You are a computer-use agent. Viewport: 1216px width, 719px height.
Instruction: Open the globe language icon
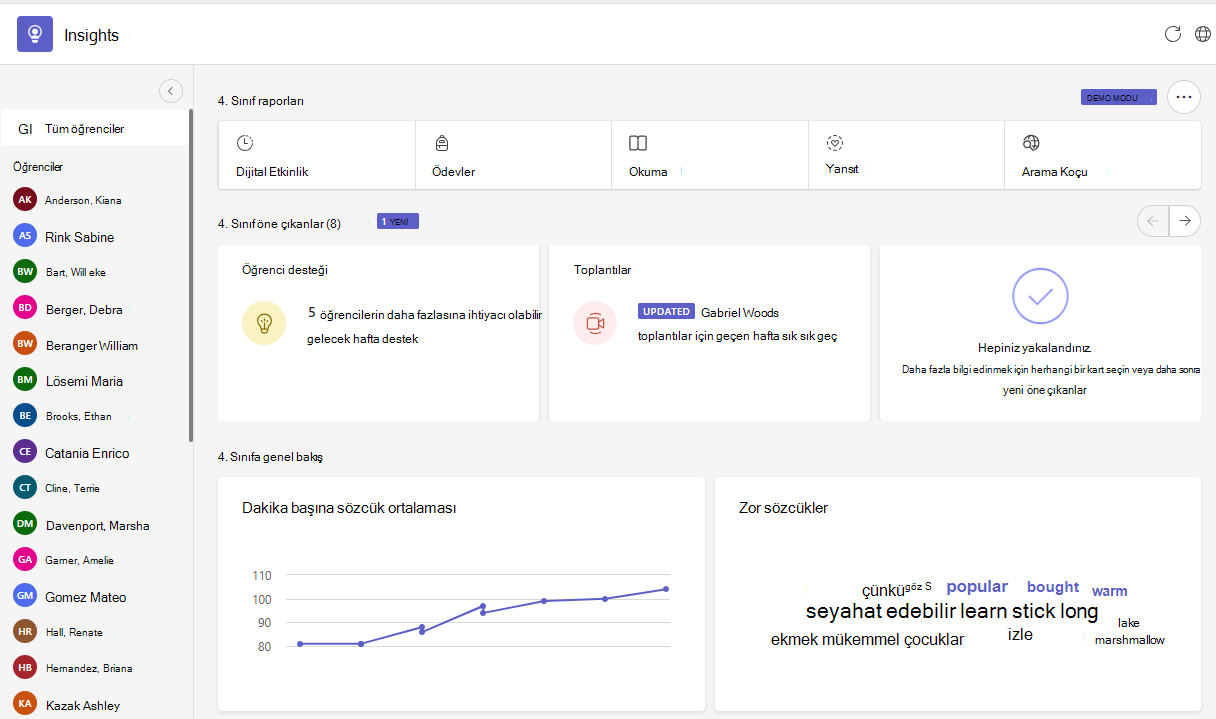1203,34
